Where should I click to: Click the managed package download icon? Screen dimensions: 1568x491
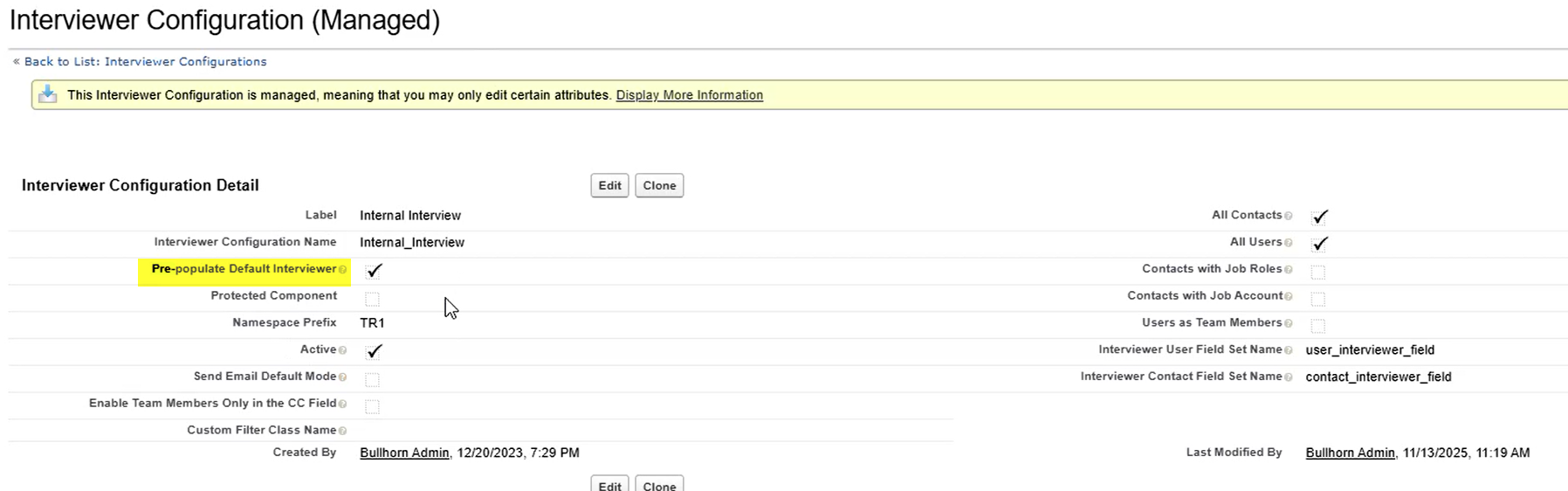pos(48,94)
